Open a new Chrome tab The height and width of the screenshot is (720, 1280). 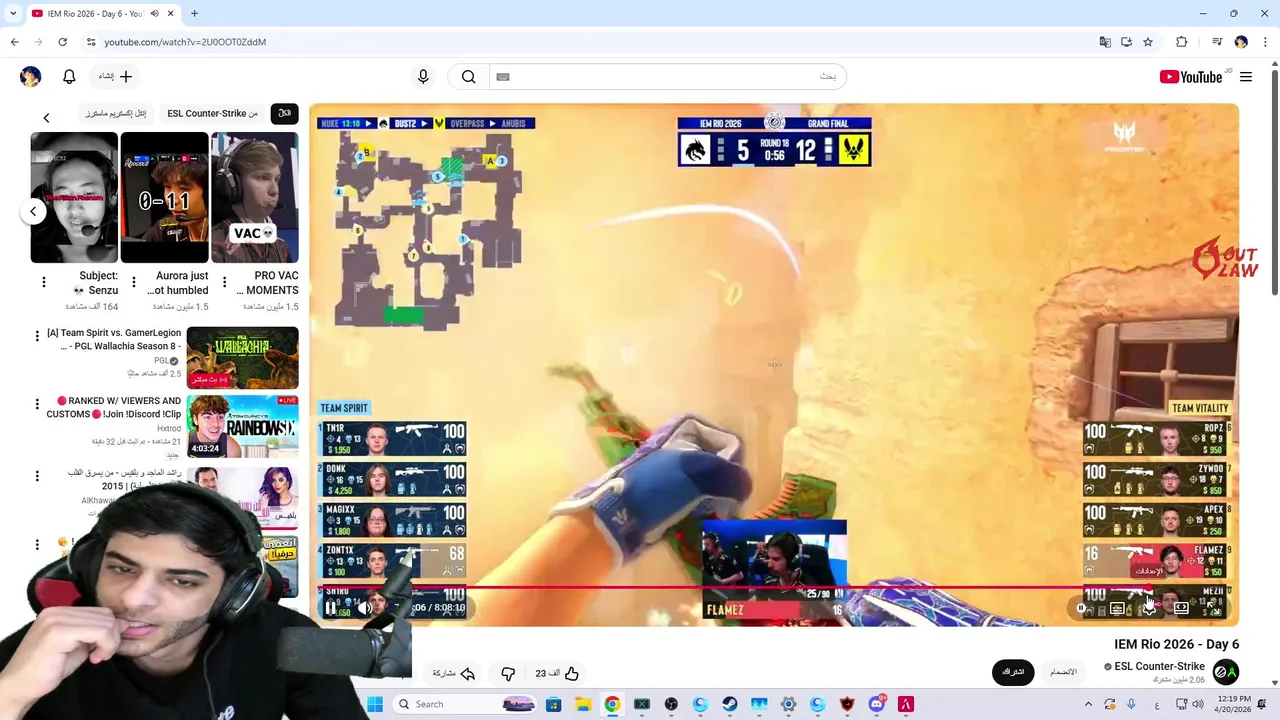194,14
